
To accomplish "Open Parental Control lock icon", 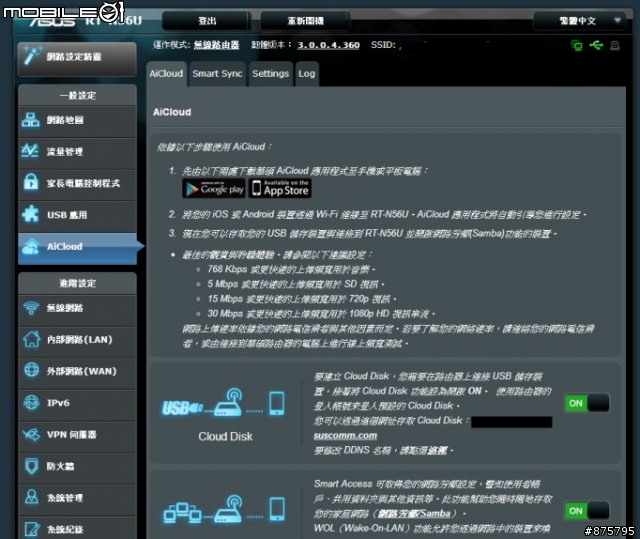I will click(31, 182).
